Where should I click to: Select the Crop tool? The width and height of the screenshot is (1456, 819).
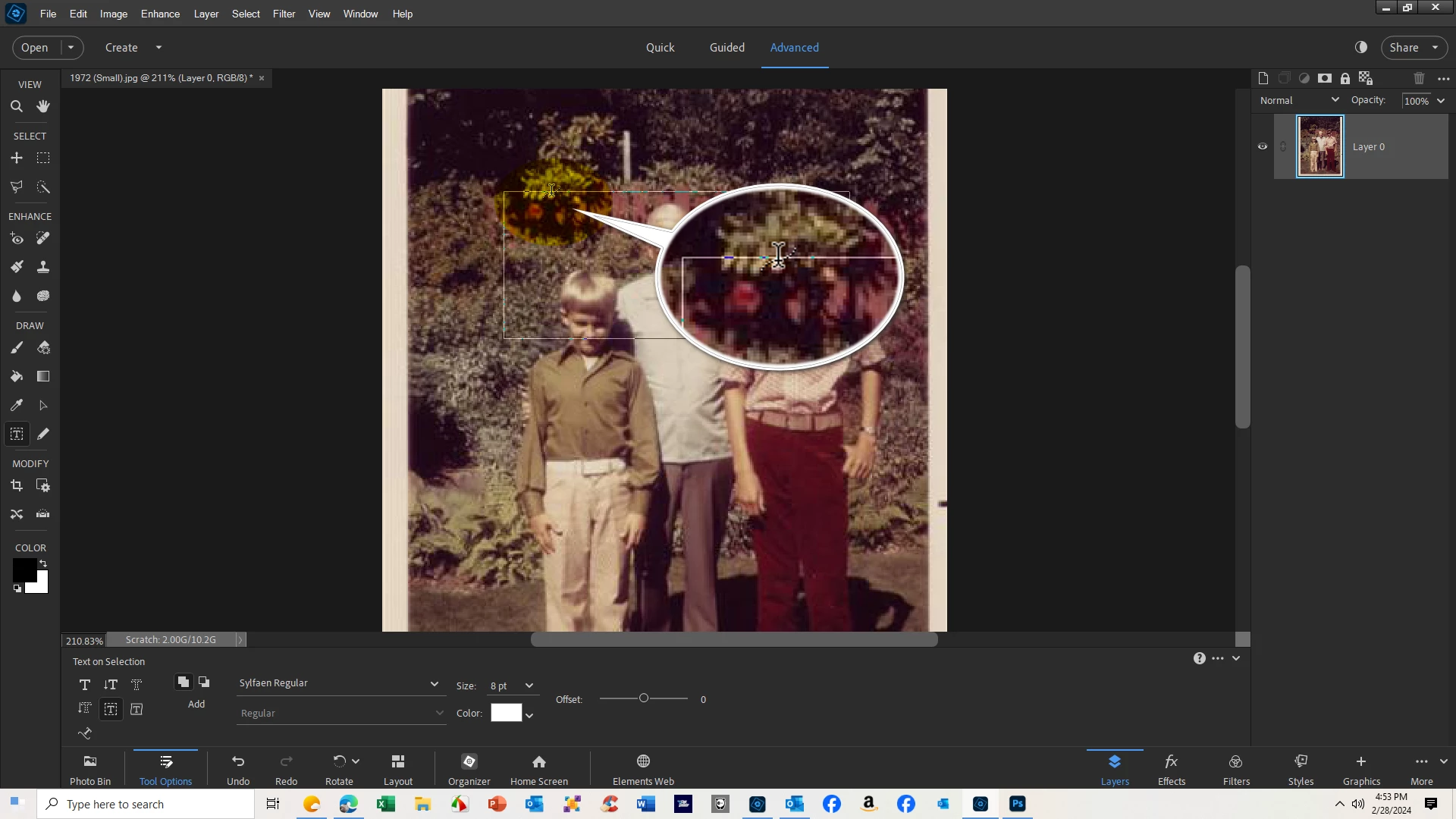pyautogui.click(x=16, y=486)
